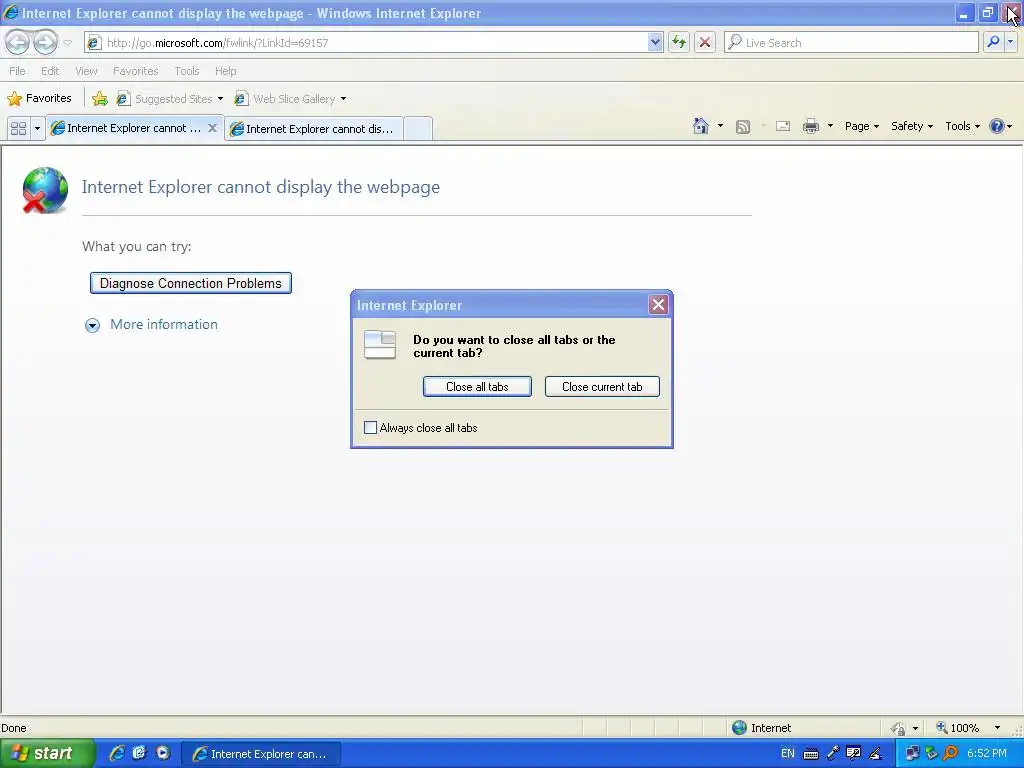The image size is (1024, 768).
Task: Click the Search magnifier button
Action: click(x=993, y=42)
